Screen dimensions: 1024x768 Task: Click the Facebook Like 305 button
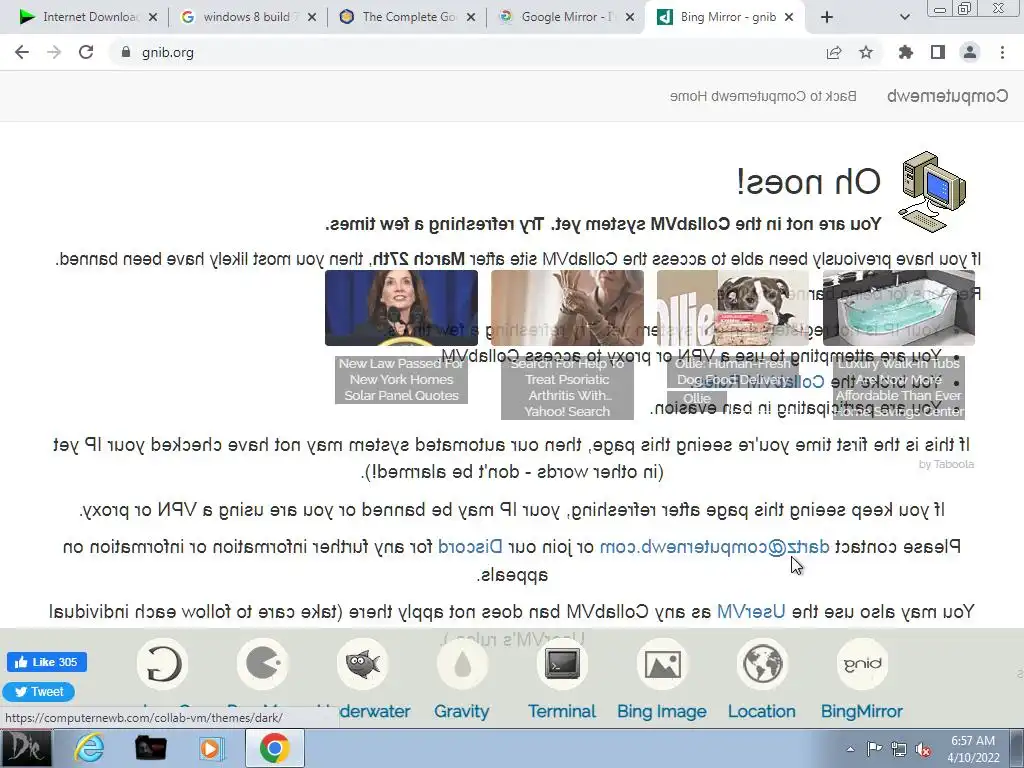(47, 662)
